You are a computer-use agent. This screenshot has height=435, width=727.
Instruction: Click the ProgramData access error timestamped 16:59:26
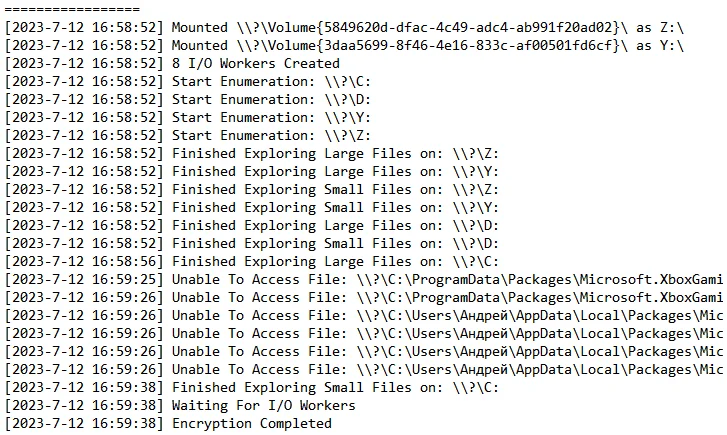coord(400,297)
